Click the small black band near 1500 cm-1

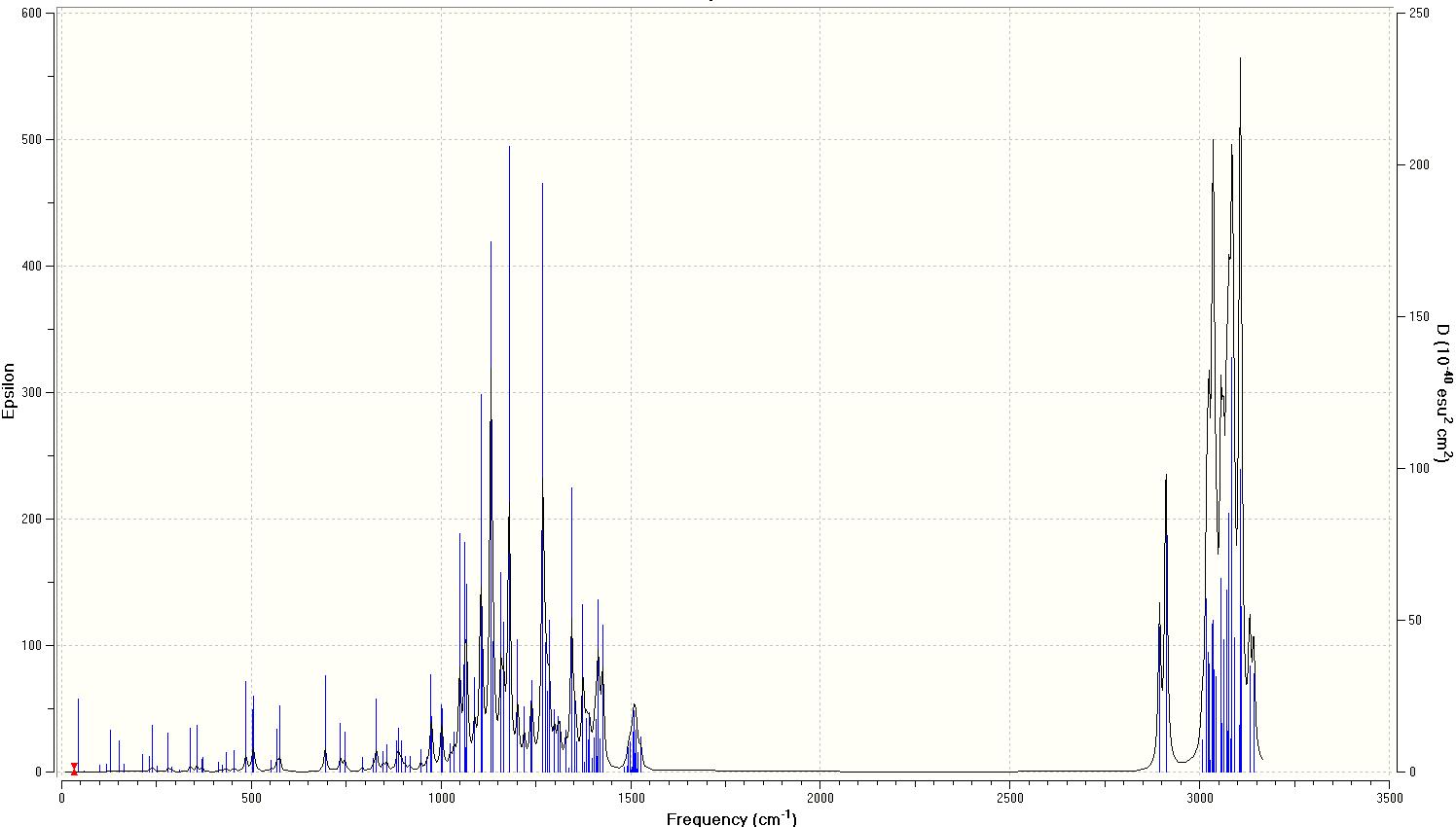tap(634, 737)
